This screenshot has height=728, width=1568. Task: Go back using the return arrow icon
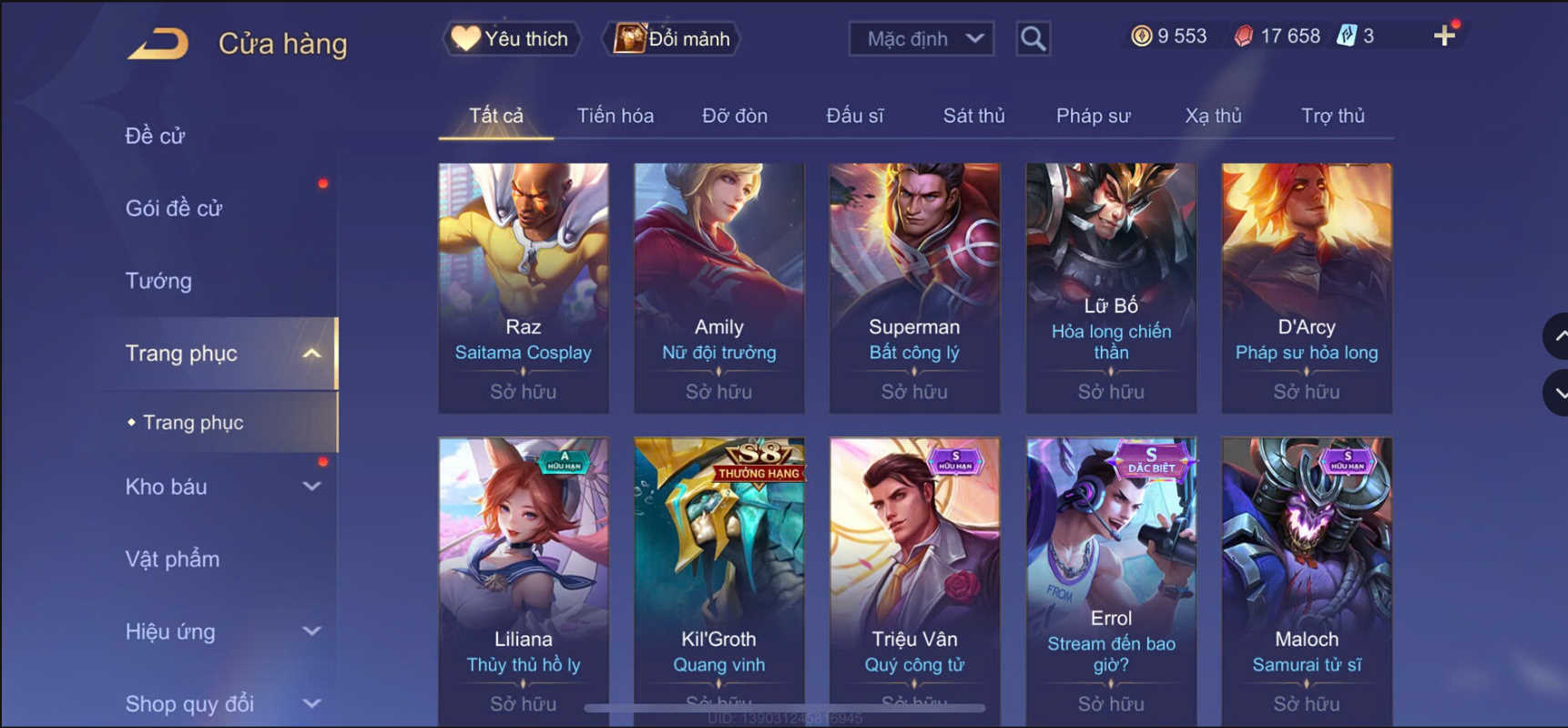[158, 43]
